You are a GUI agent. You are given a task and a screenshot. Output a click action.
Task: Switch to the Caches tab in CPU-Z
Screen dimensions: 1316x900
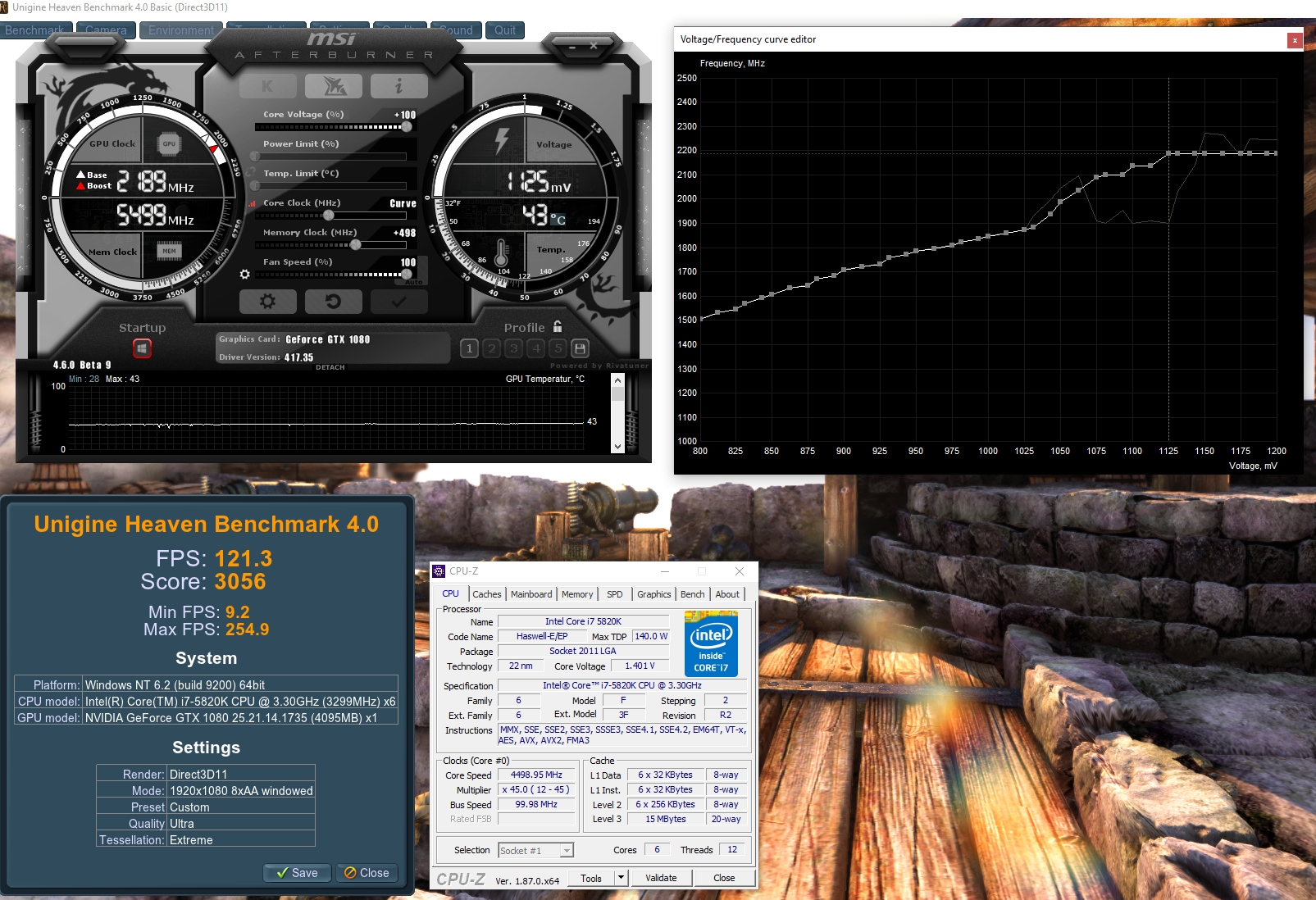click(x=487, y=594)
